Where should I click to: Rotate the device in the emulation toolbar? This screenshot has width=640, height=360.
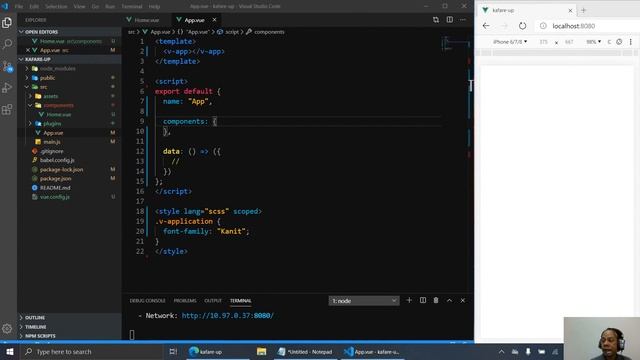(x=619, y=42)
